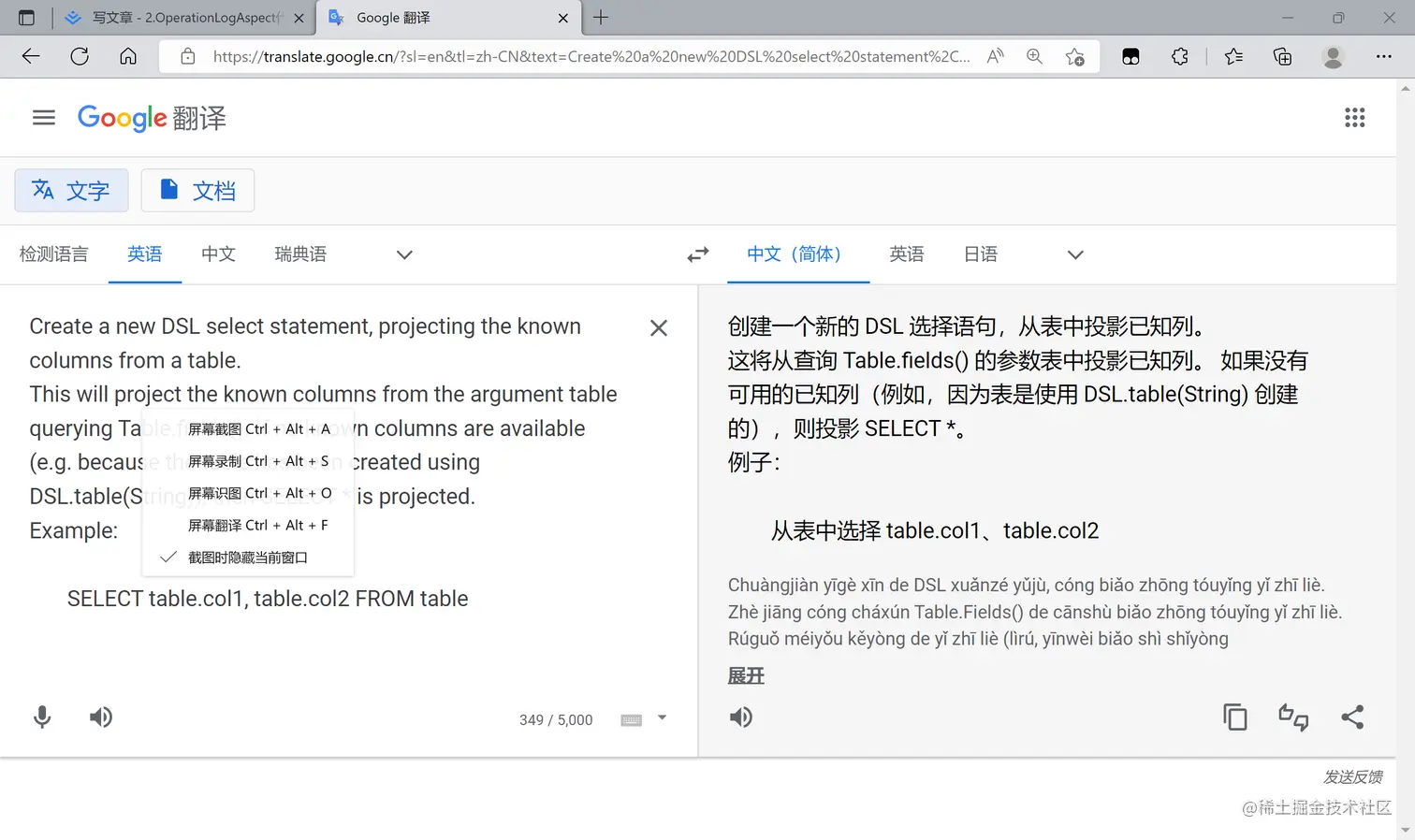Open the Google Translate main menu hamburger
The image size is (1415, 840).
44,118
